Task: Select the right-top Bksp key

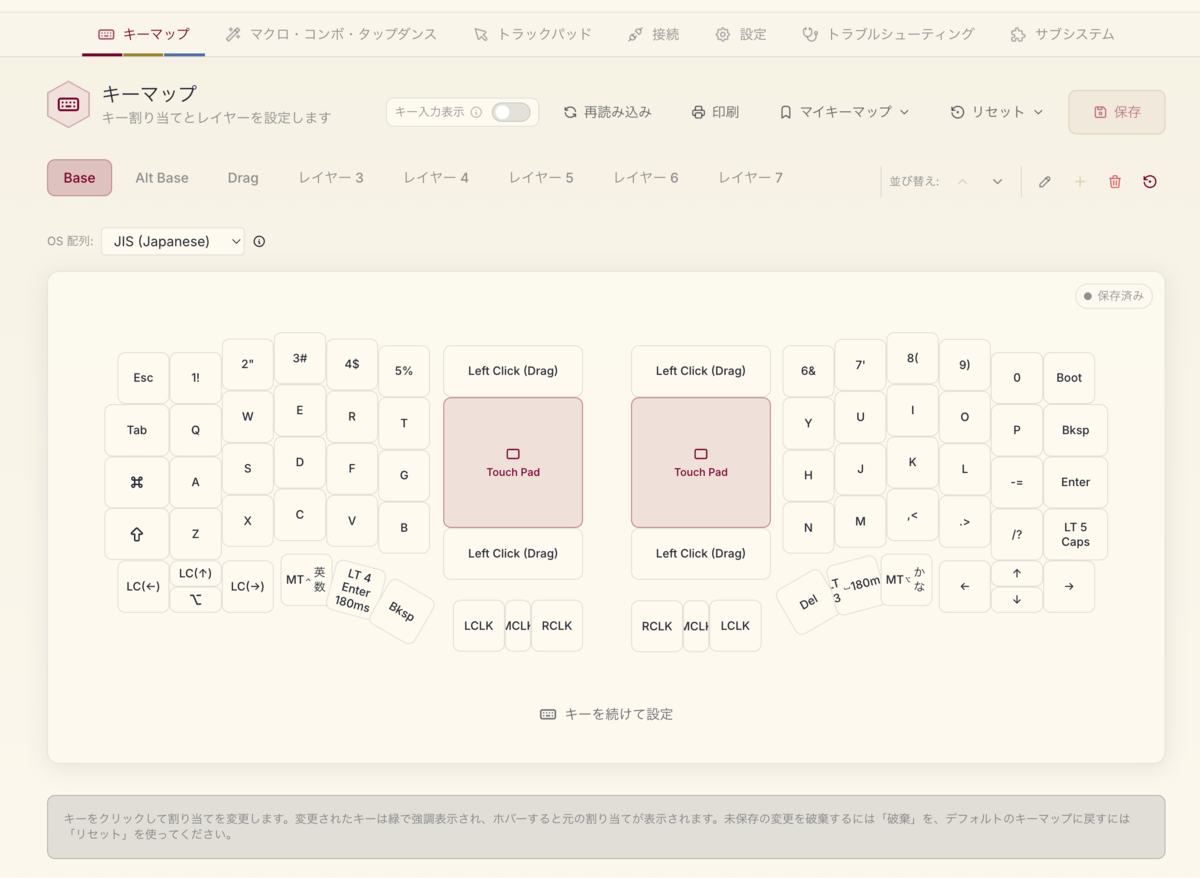Action: coord(1076,430)
